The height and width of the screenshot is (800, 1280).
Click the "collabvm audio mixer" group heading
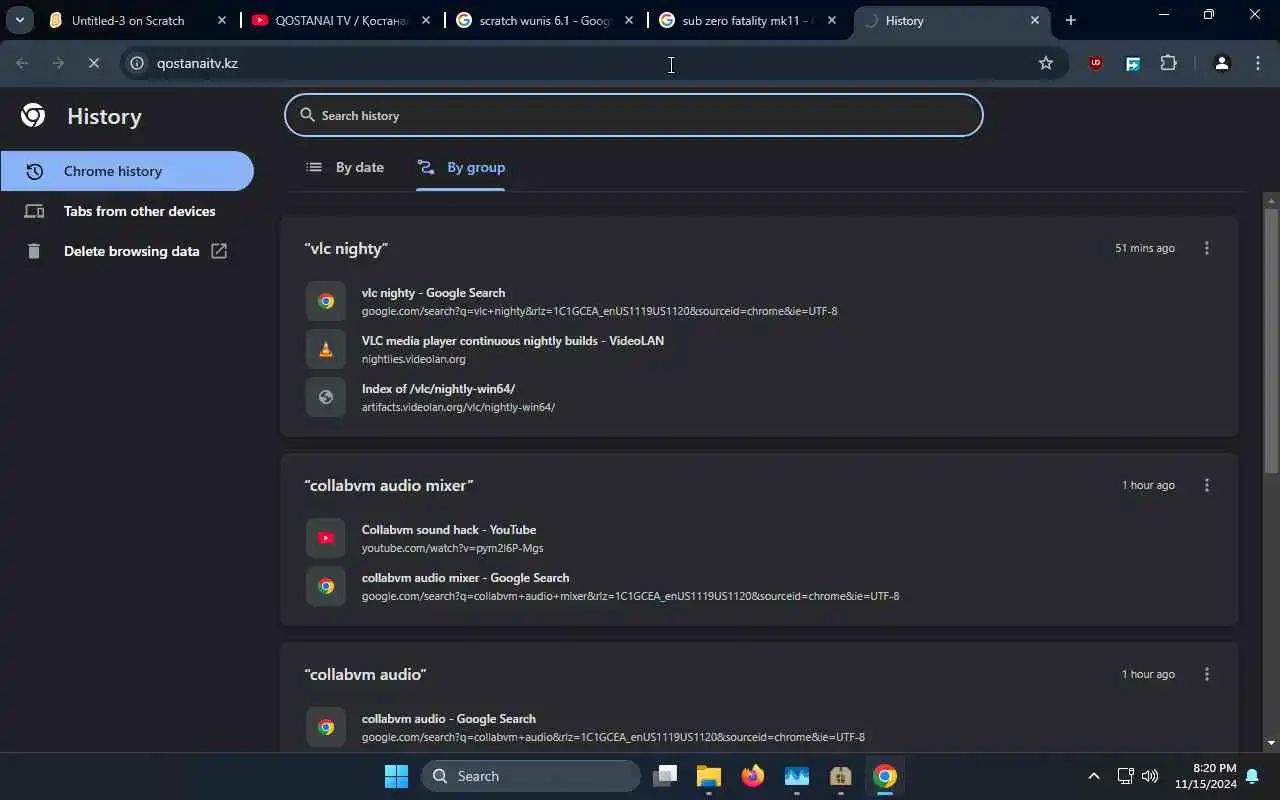[389, 485]
